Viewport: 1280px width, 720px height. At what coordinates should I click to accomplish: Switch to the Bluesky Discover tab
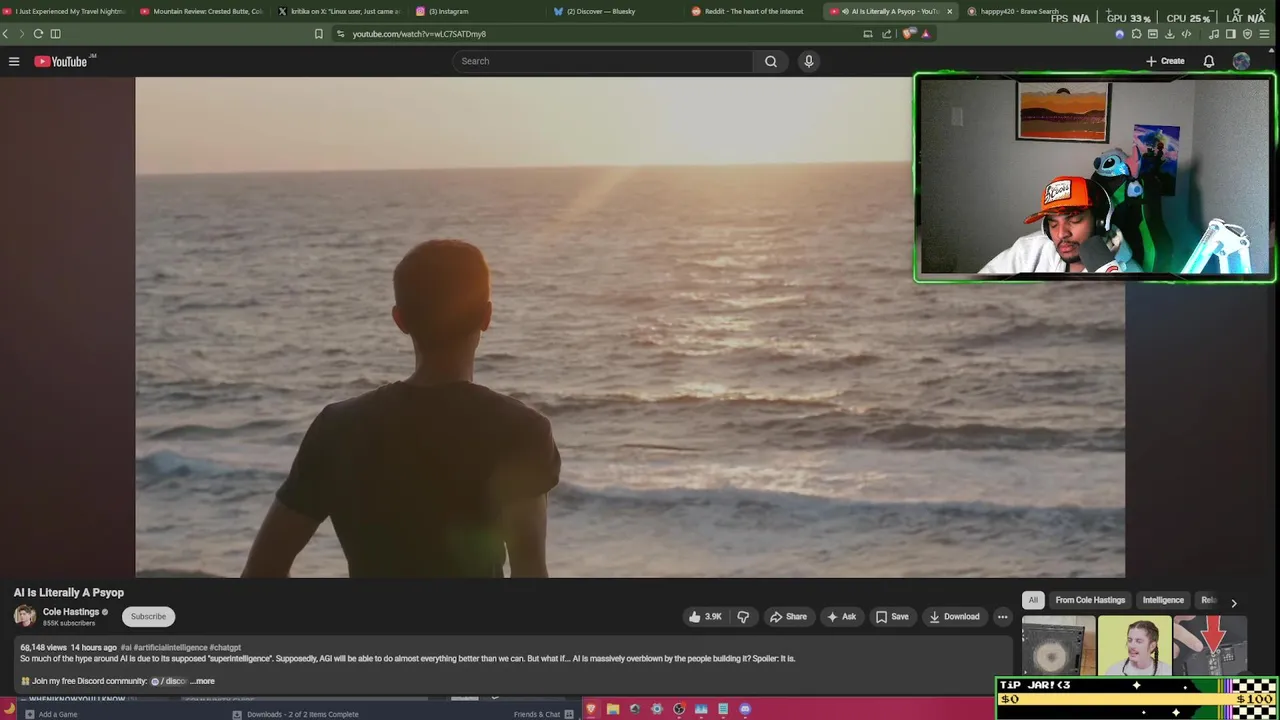click(616, 11)
